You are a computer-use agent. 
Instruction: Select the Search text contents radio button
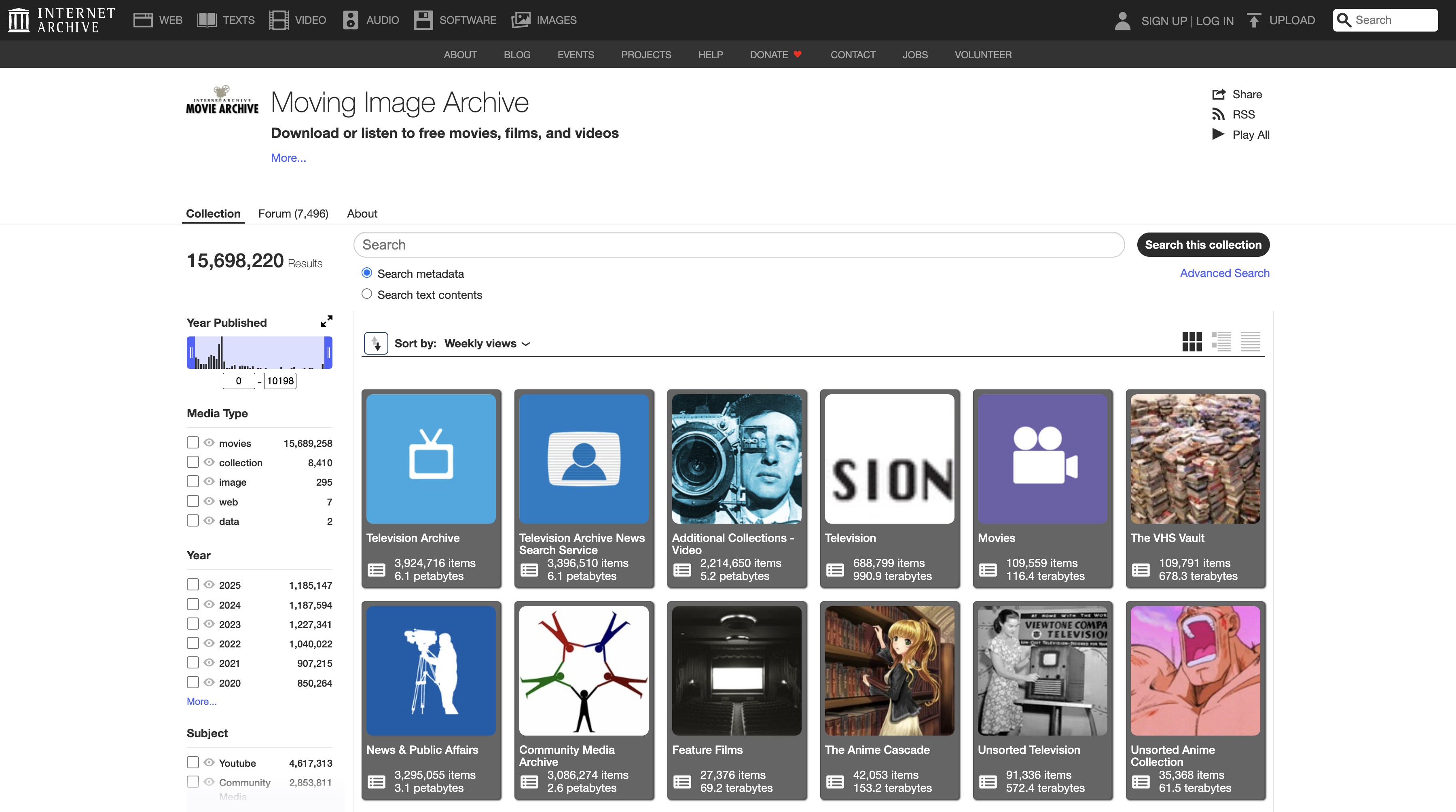[x=367, y=294]
